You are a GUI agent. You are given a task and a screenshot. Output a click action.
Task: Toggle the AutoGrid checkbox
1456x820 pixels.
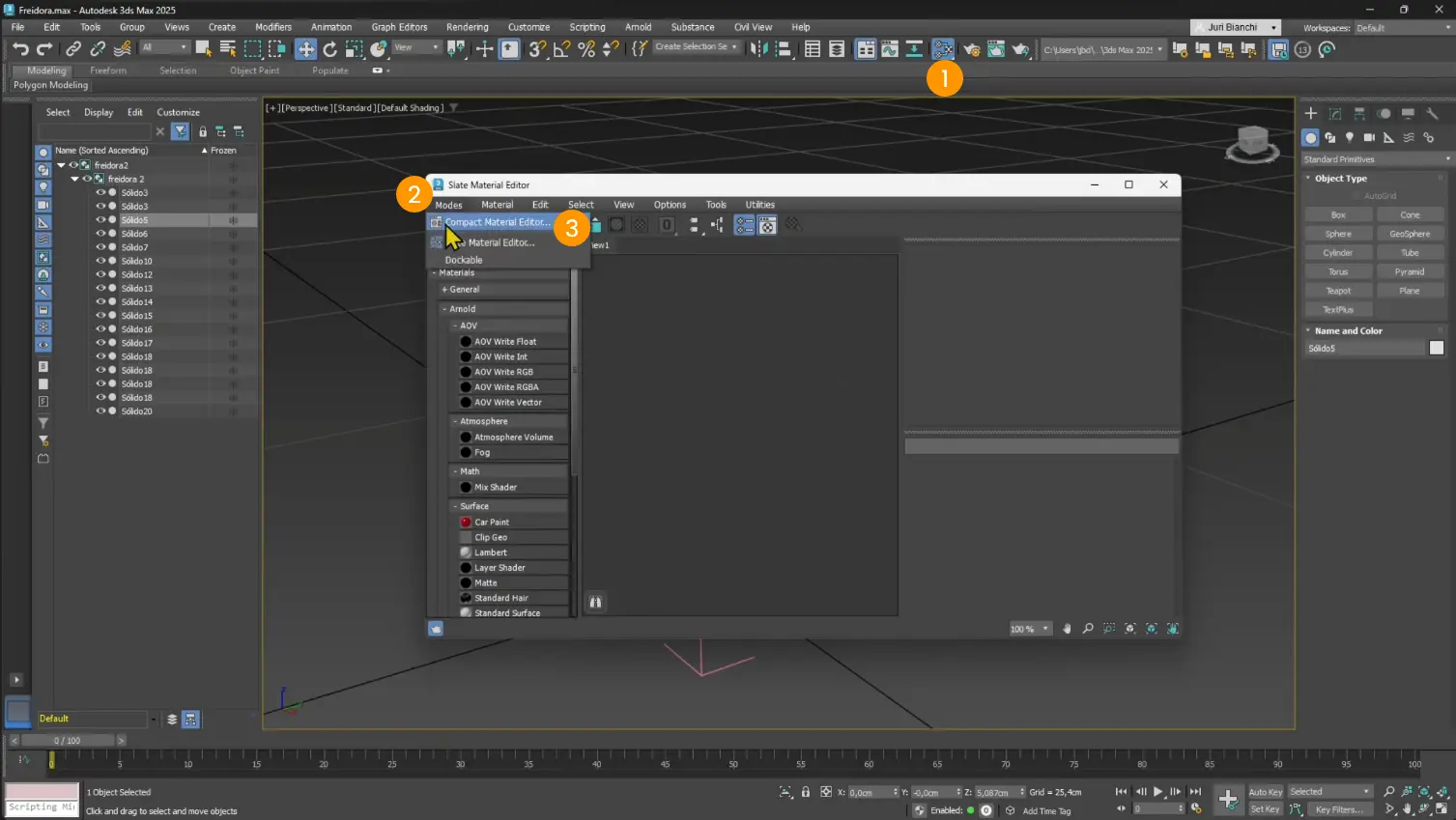coord(1356,196)
